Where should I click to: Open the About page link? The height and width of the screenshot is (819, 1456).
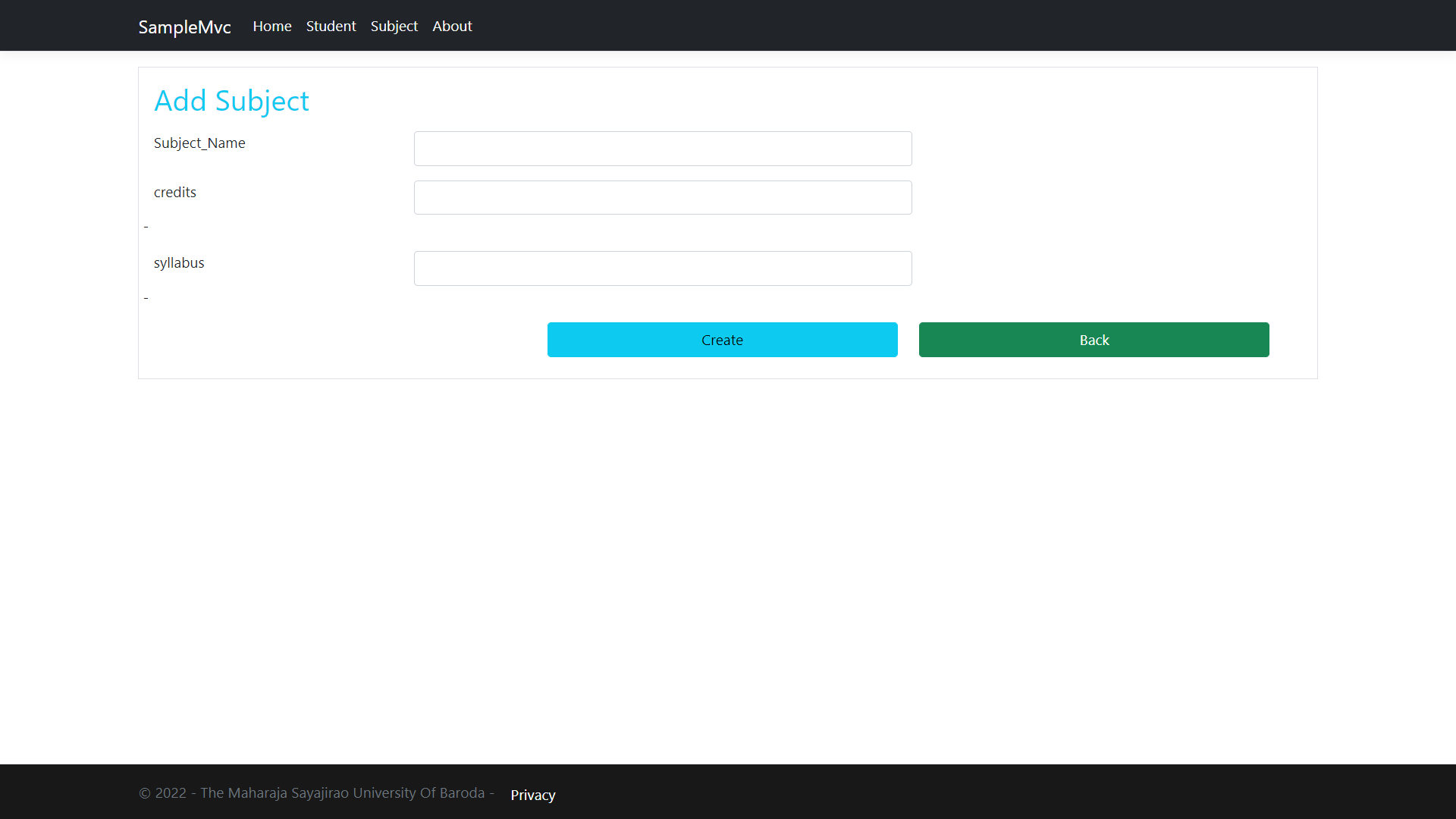[x=452, y=26]
